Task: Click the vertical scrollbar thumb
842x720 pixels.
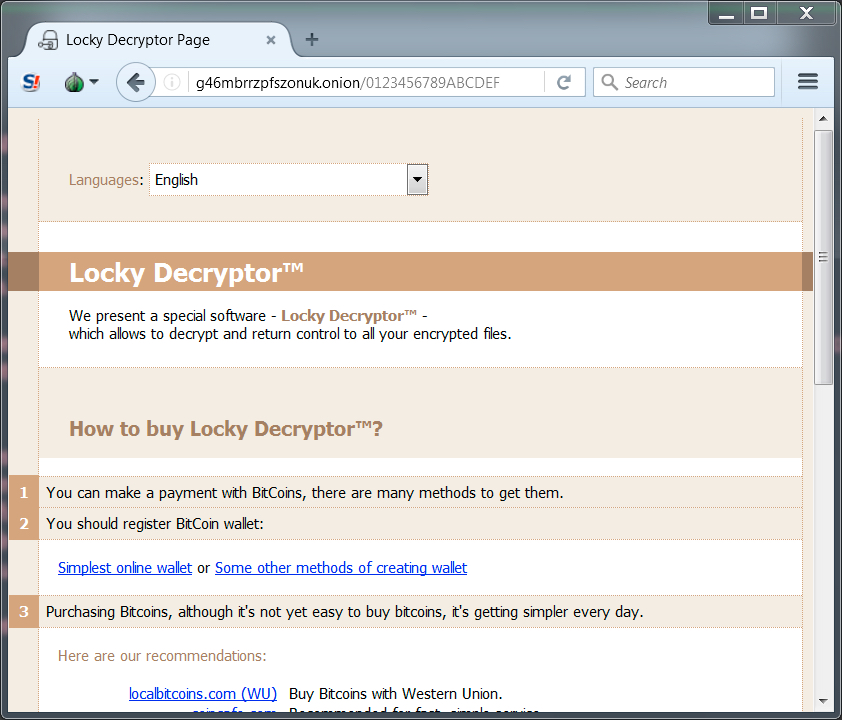Action: [823, 257]
